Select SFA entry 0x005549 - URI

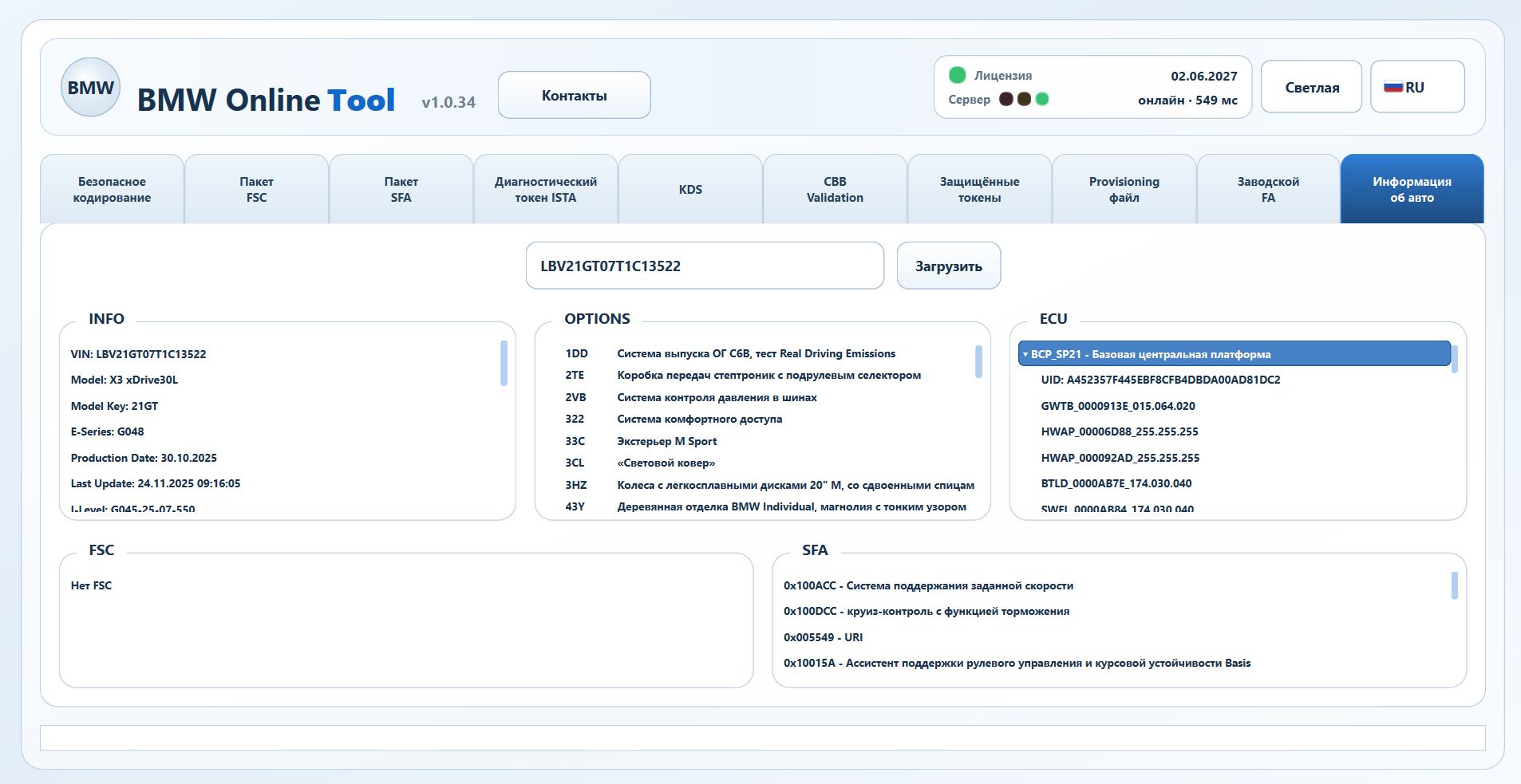[823, 637]
